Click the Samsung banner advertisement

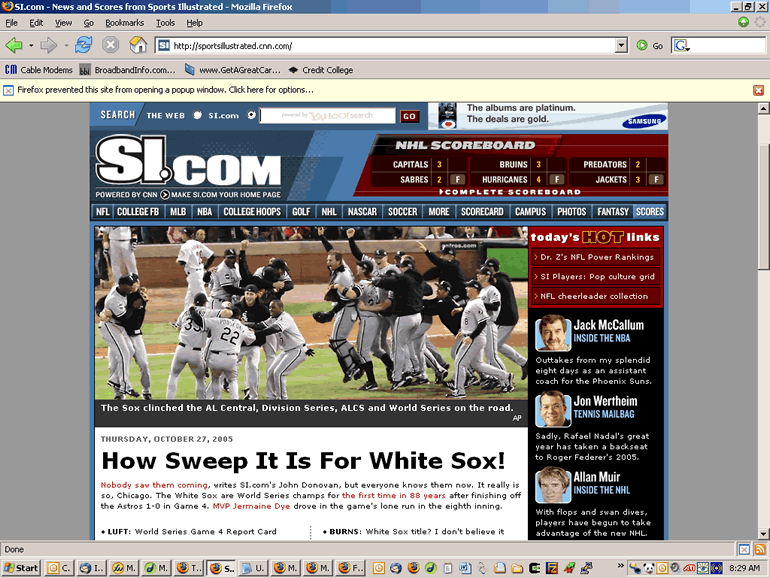coord(548,116)
